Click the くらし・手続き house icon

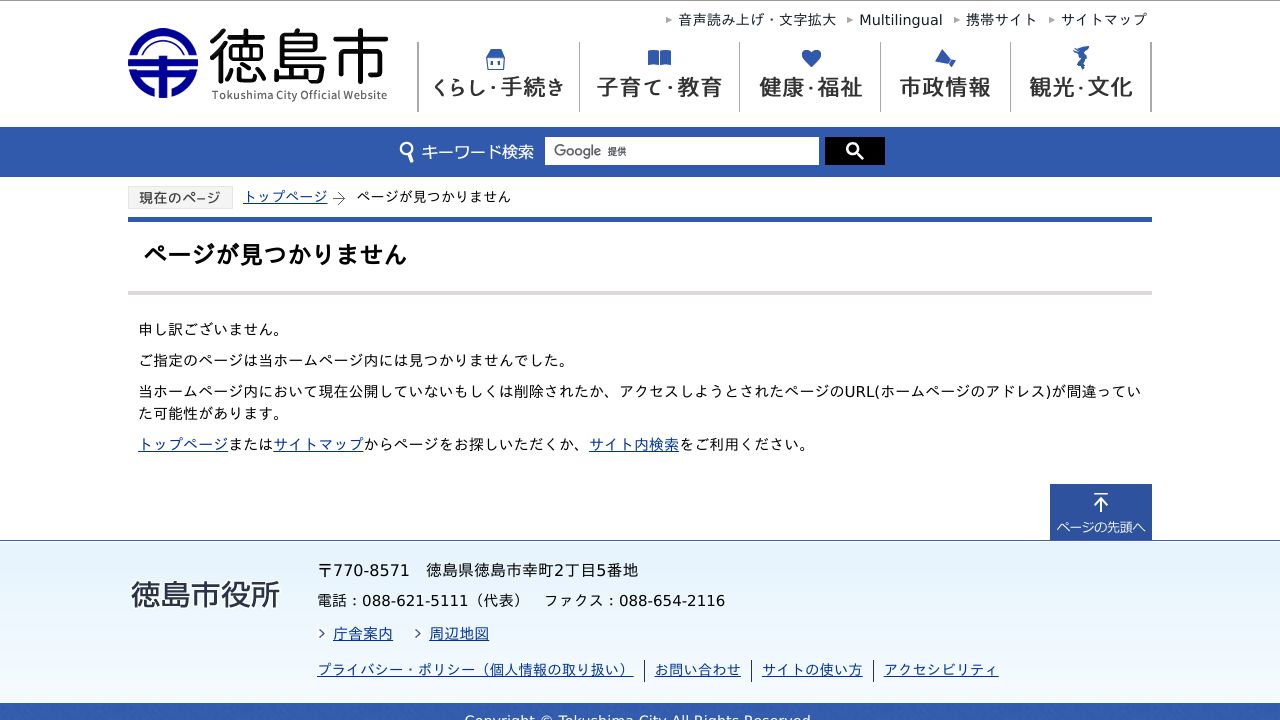tap(495, 58)
